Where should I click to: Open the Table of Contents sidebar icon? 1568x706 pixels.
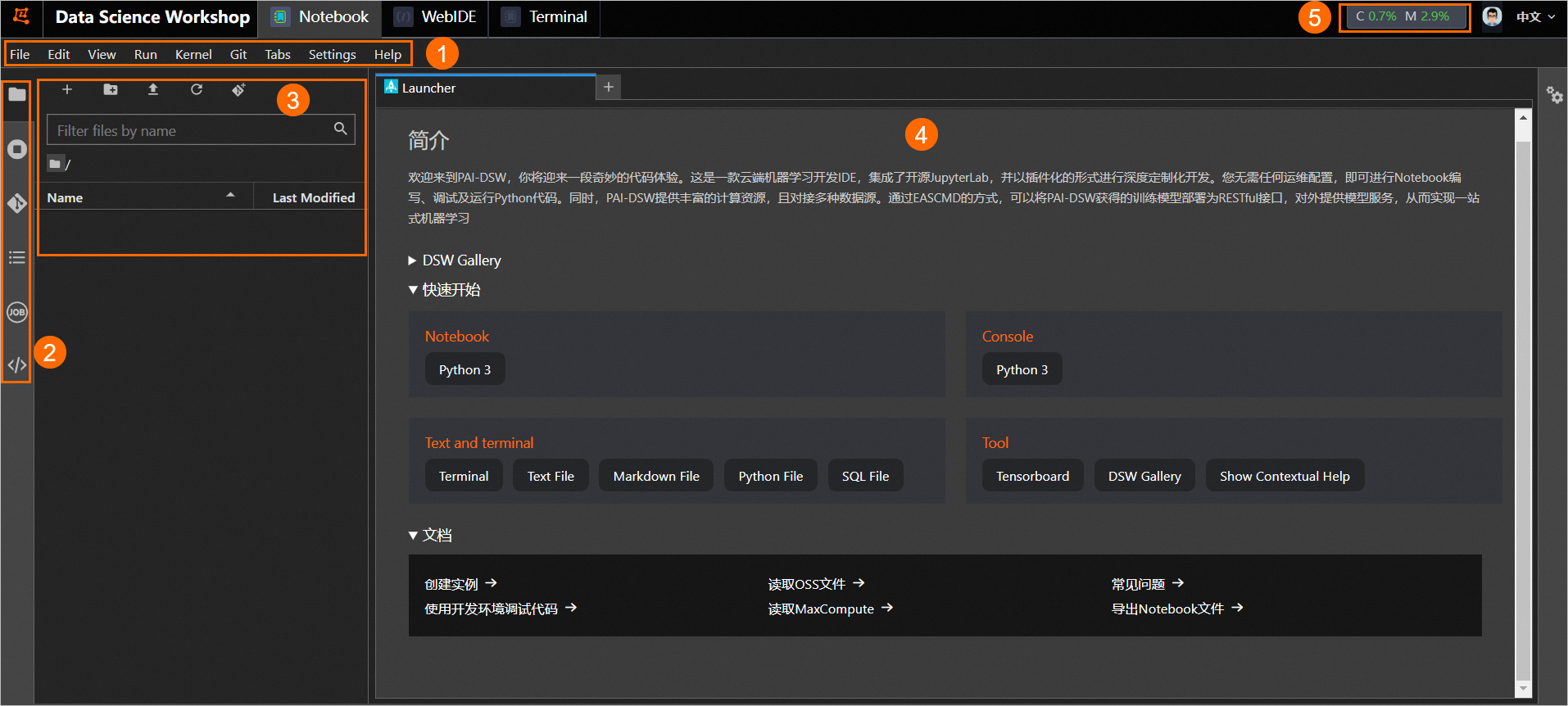click(x=17, y=258)
